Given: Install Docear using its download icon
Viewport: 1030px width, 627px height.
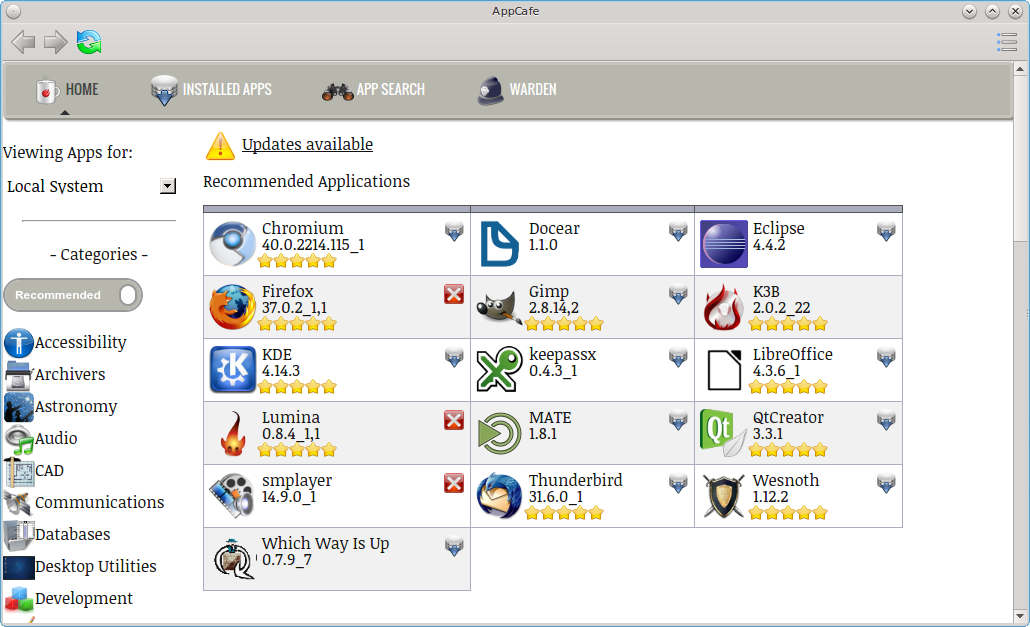Looking at the screenshot, I should pyautogui.click(x=678, y=231).
